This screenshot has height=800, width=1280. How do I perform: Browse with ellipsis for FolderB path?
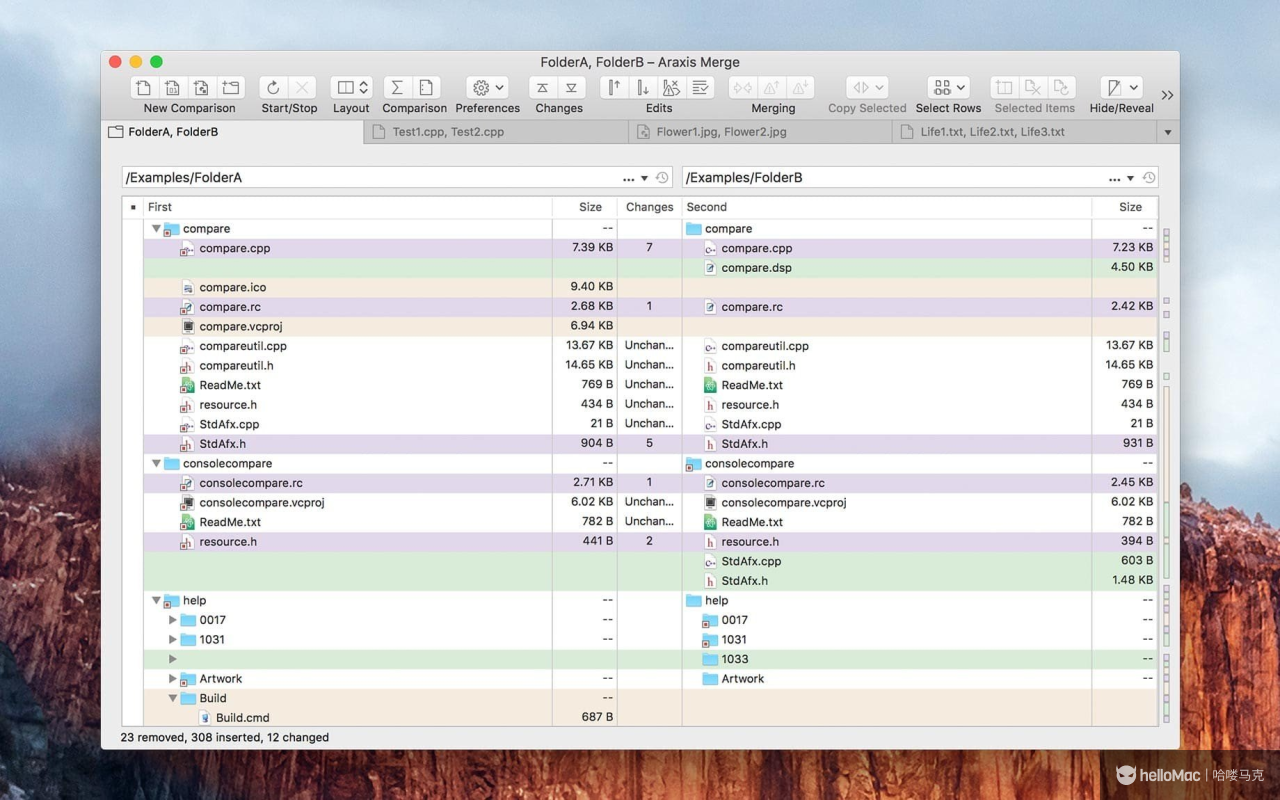pyautogui.click(x=1114, y=179)
